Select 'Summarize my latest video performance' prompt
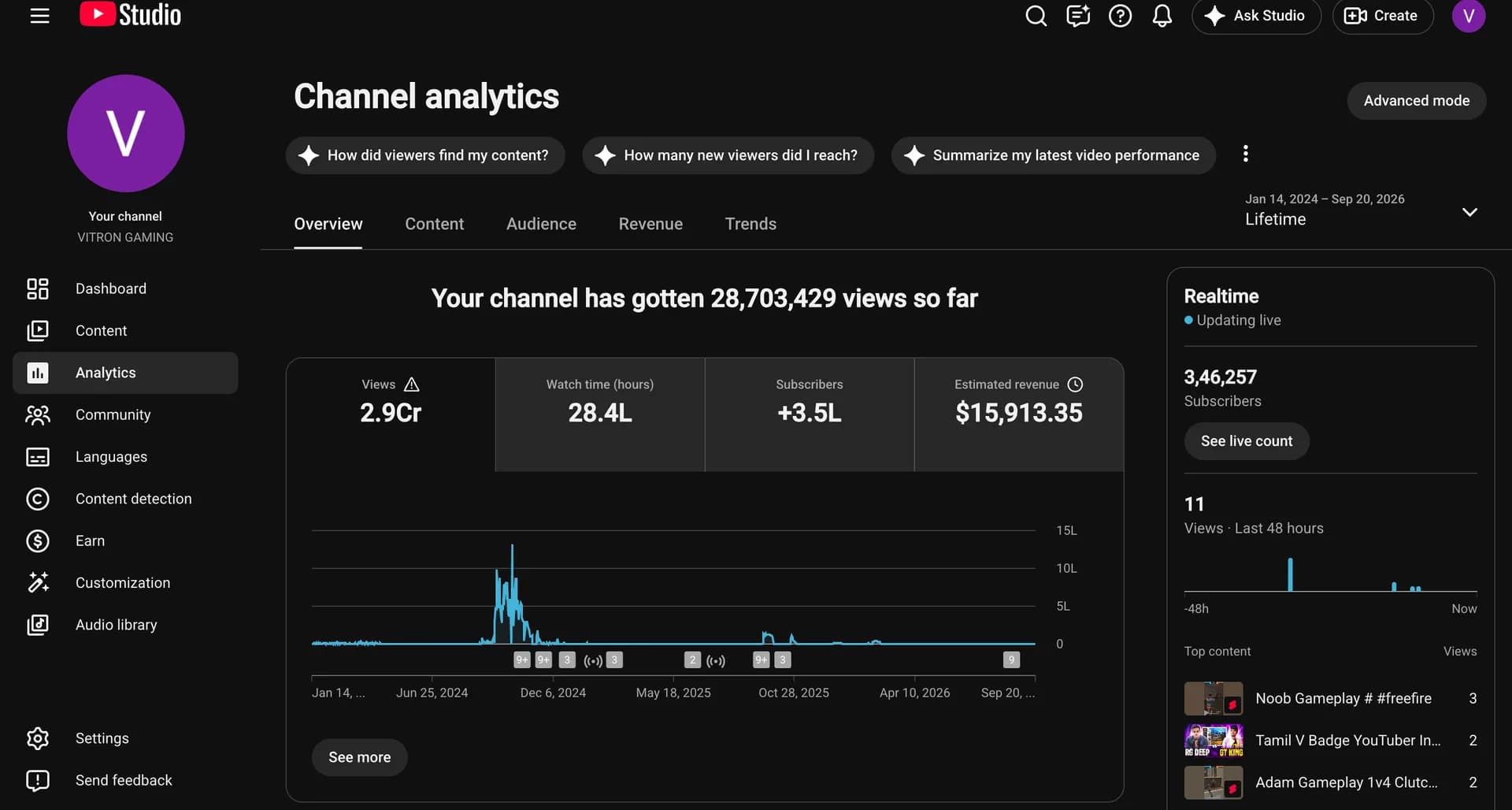The image size is (1512, 810). coord(1054,155)
